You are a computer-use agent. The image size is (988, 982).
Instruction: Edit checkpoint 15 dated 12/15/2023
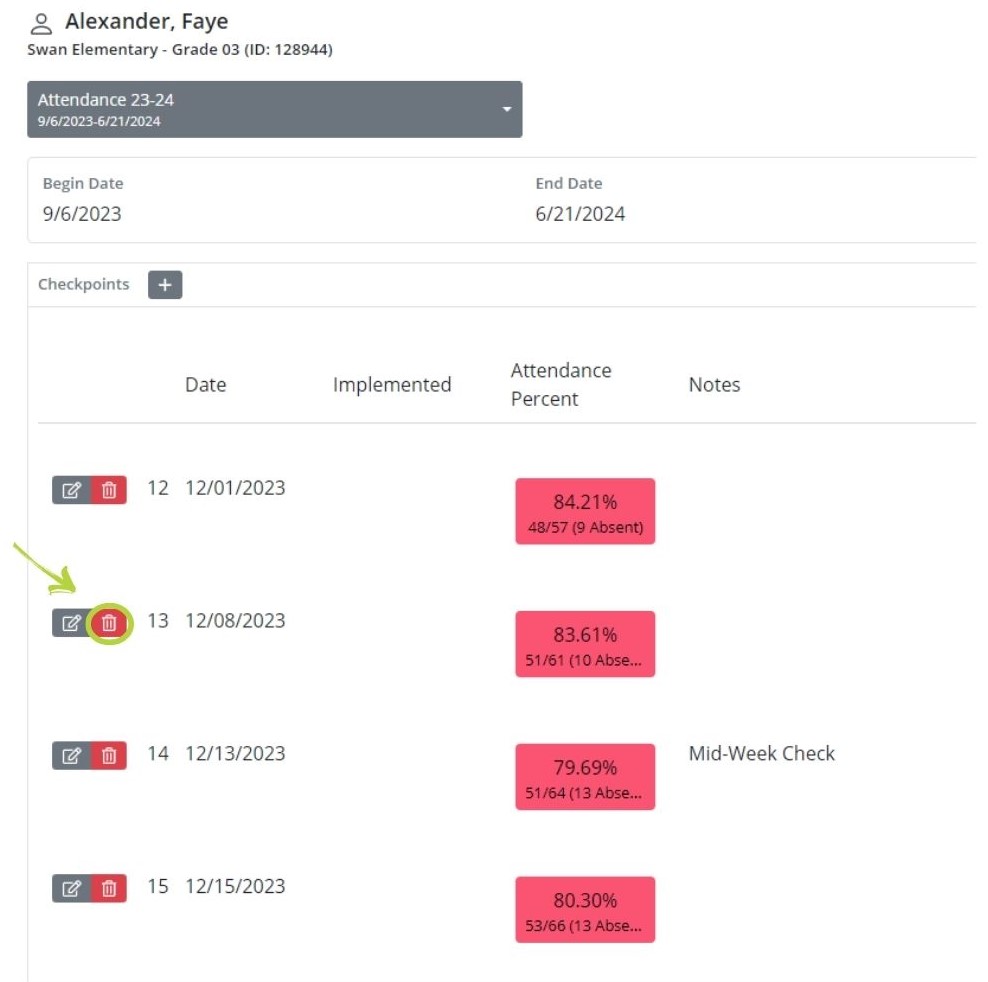71,888
